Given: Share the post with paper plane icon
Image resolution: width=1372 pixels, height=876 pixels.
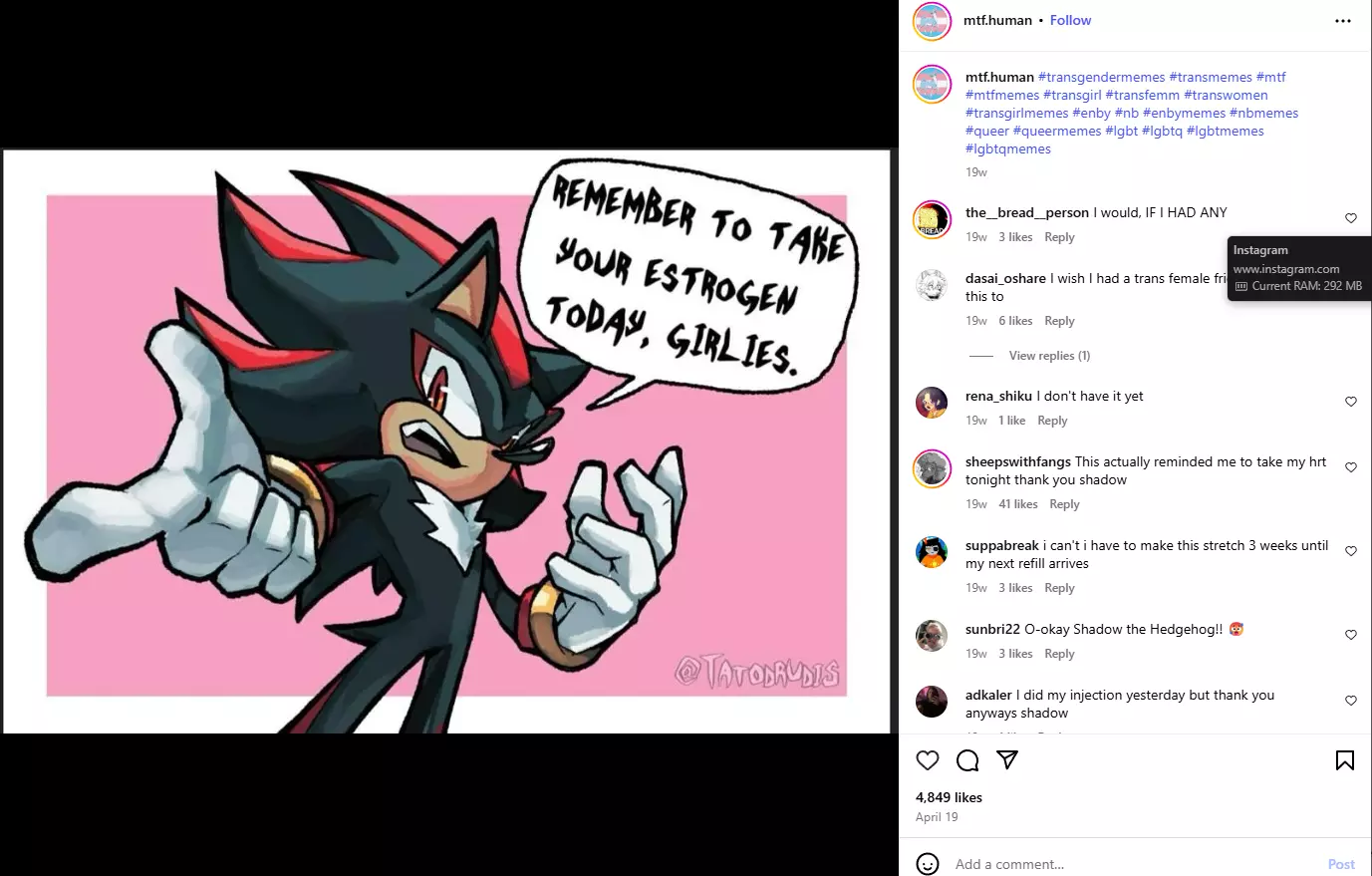Looking at the screenshot, I should tap(1007, 760).
